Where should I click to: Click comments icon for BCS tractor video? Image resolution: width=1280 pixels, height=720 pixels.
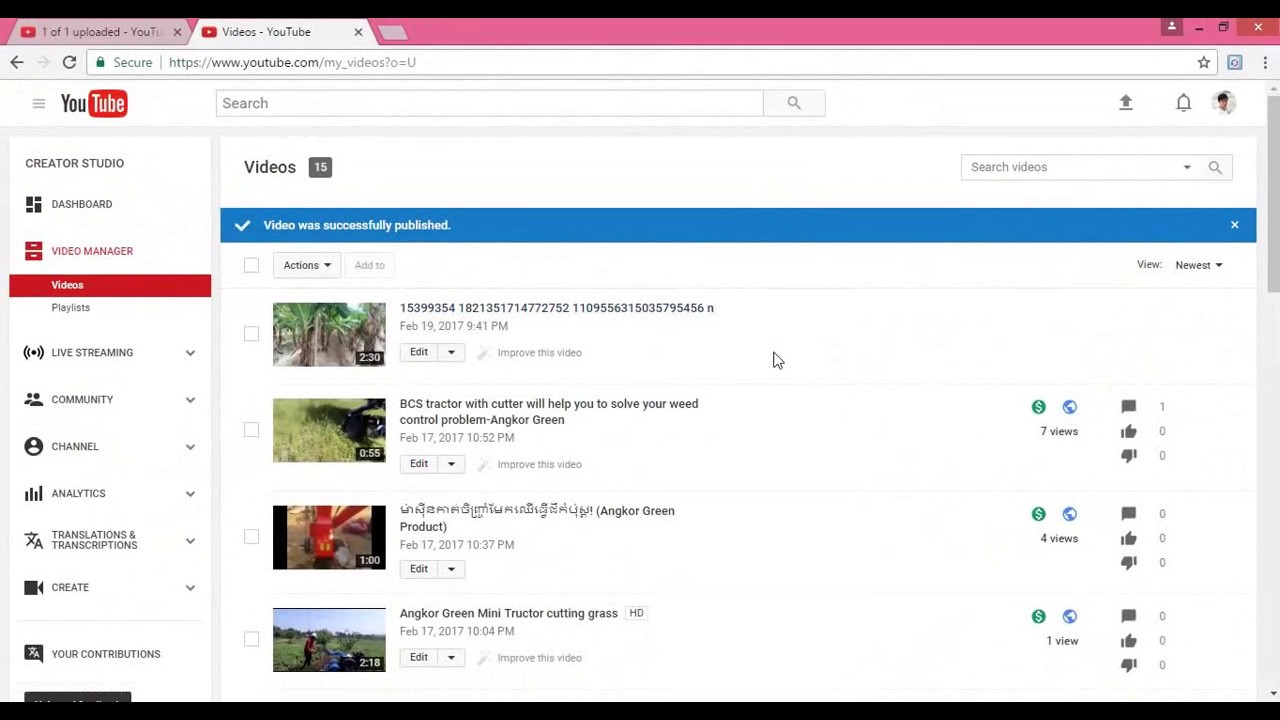coord(1129,407)
